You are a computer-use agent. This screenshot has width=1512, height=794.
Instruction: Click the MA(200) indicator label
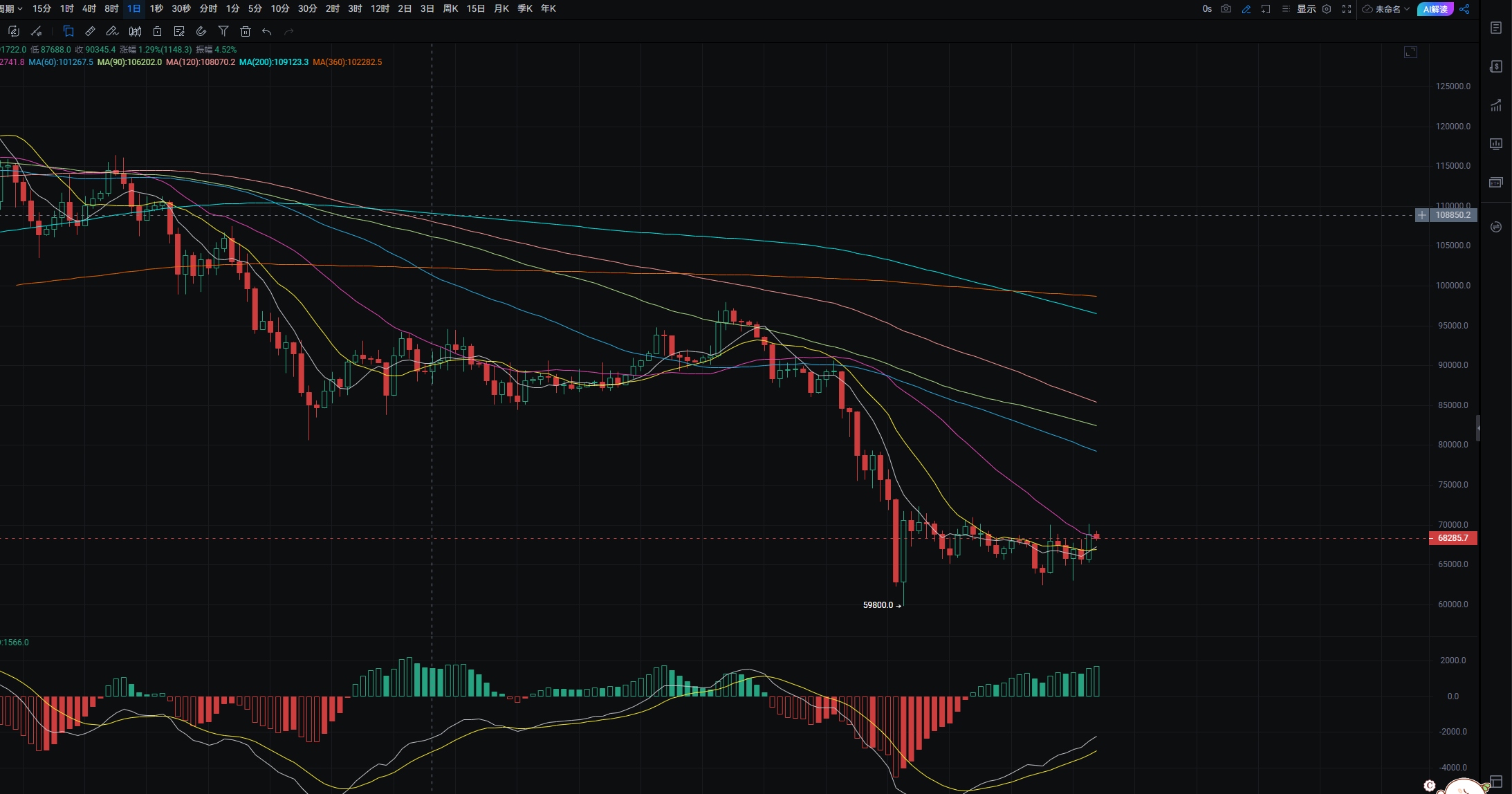tap(274, 62)
